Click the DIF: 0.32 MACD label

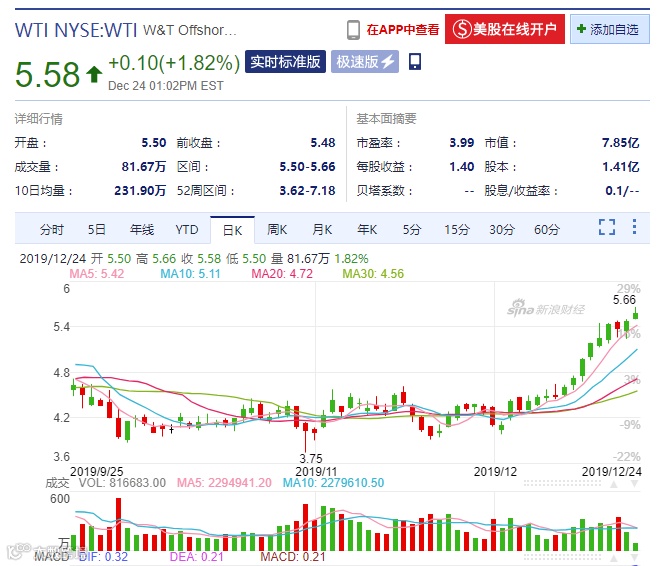tap(103, 557)
